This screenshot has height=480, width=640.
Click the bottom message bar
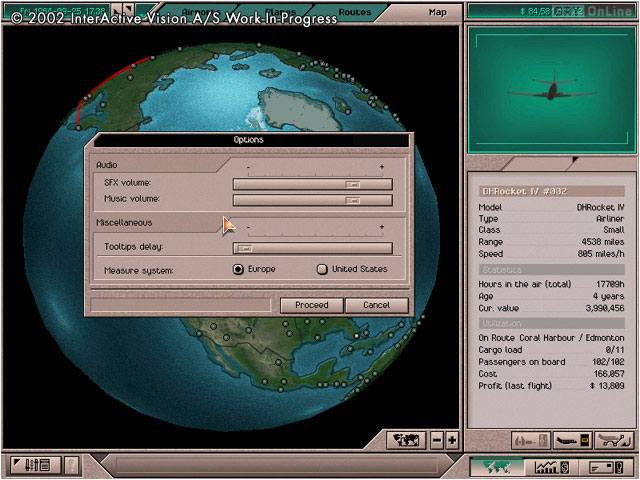(276, 465)
